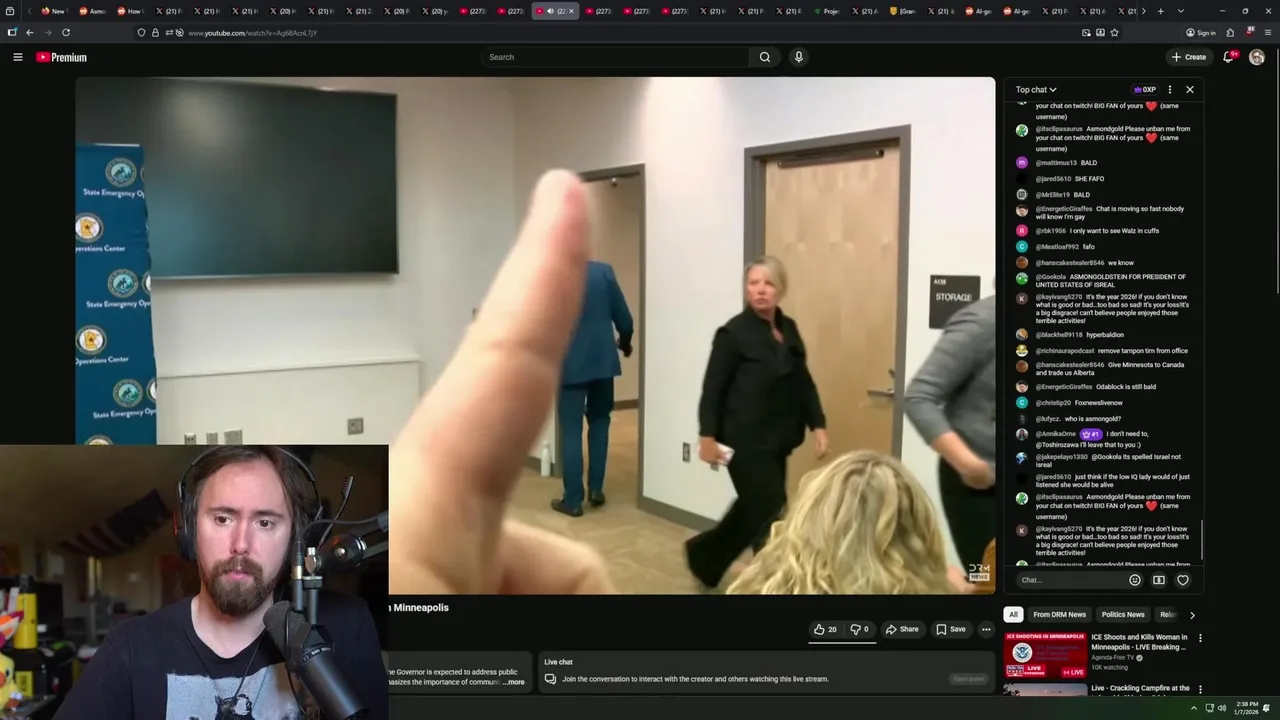This screenshot has width=1280, height=720.
Task: Open the taskbar volume icon
Action: point(1223,709)
